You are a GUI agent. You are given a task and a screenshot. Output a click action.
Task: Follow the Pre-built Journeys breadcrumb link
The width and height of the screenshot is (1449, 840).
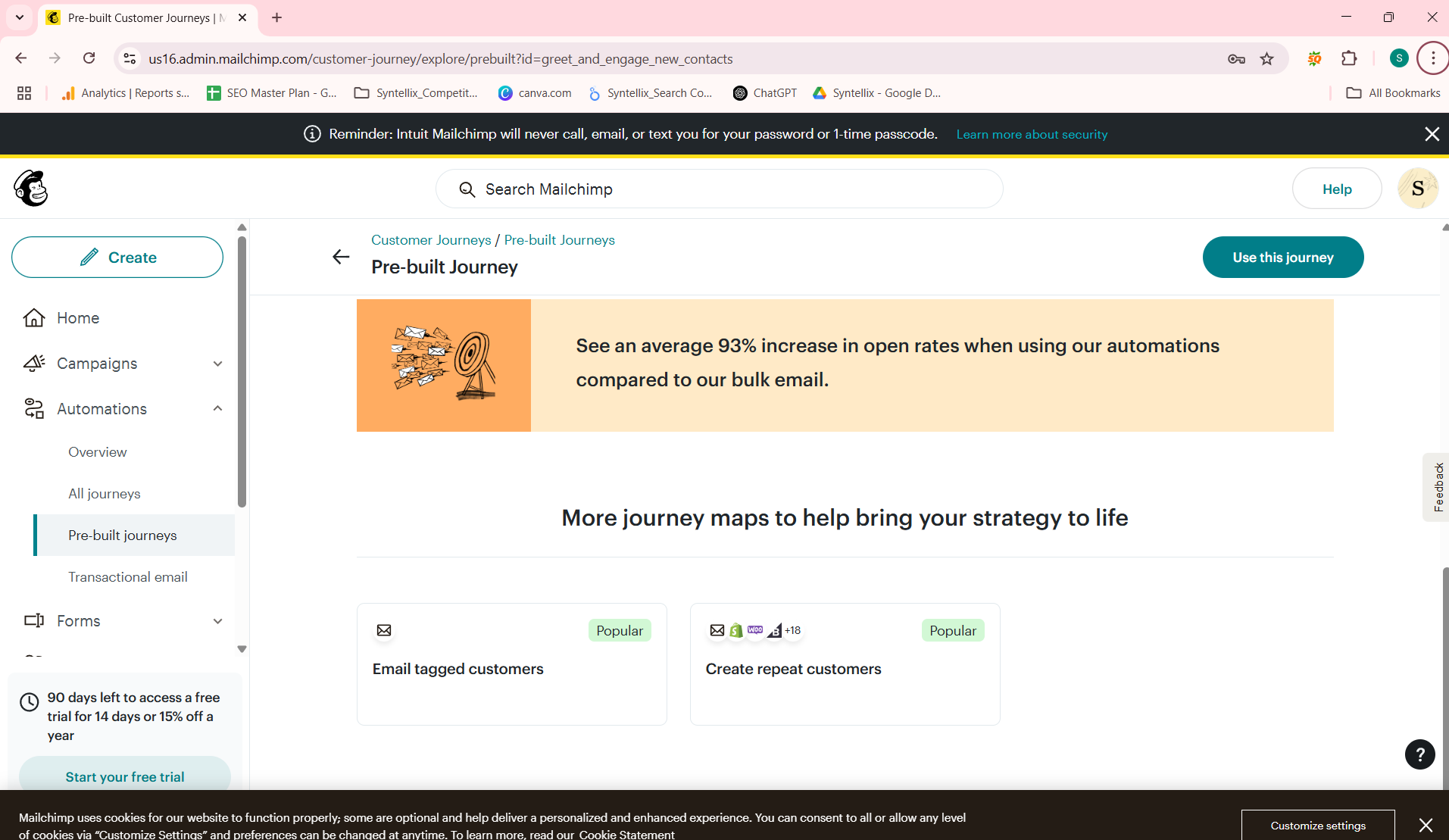coord(559,240)
